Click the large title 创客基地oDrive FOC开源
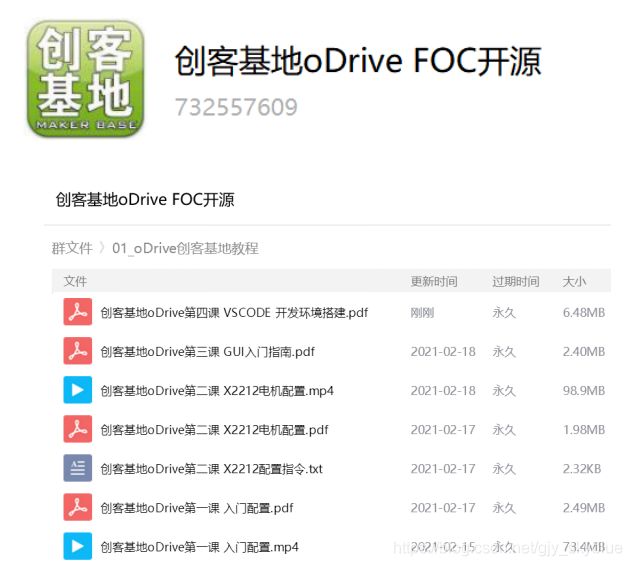This screenshot has height=566, width=632. click(358, 61)
